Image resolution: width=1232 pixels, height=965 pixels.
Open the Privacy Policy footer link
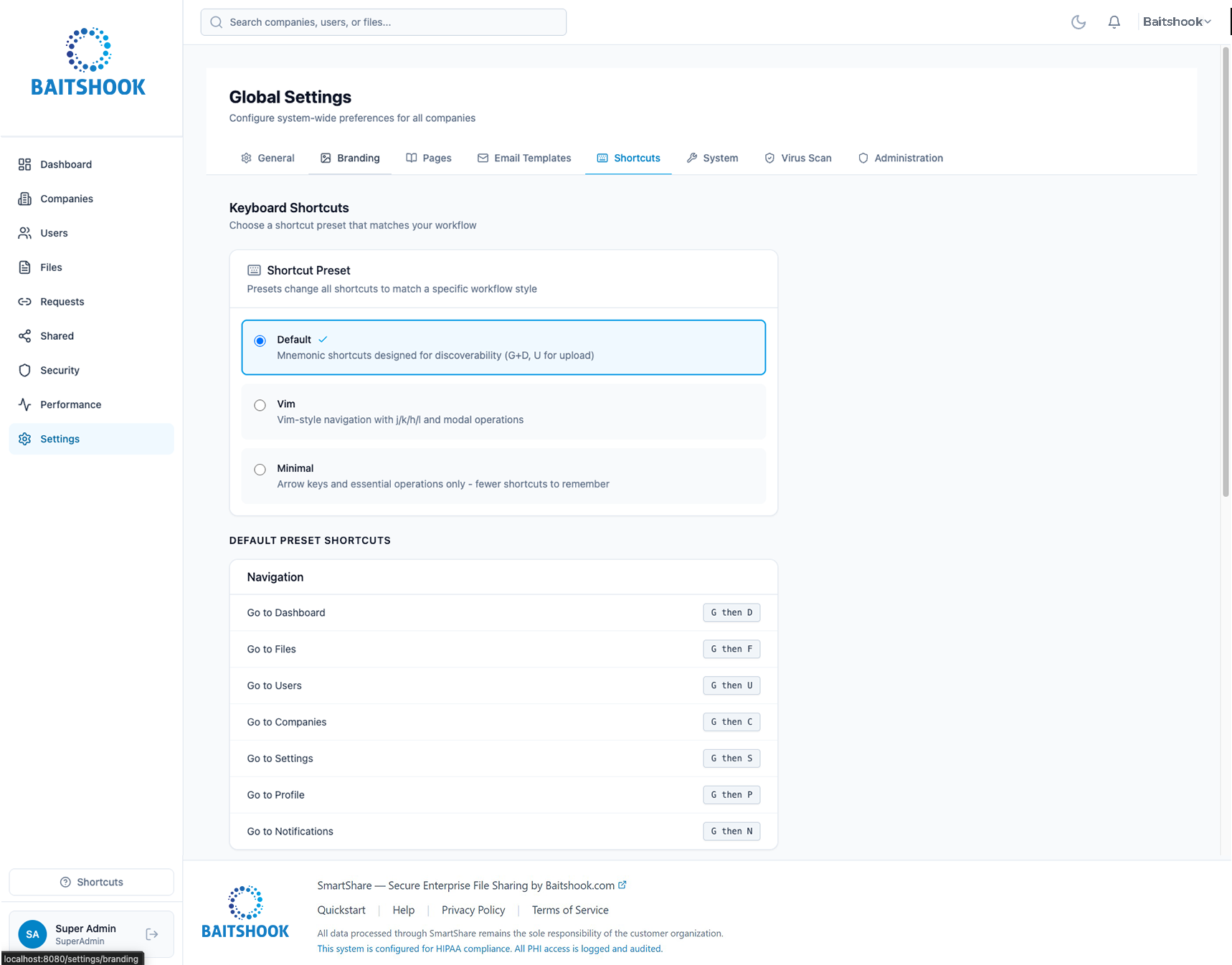tap(473, 910)
